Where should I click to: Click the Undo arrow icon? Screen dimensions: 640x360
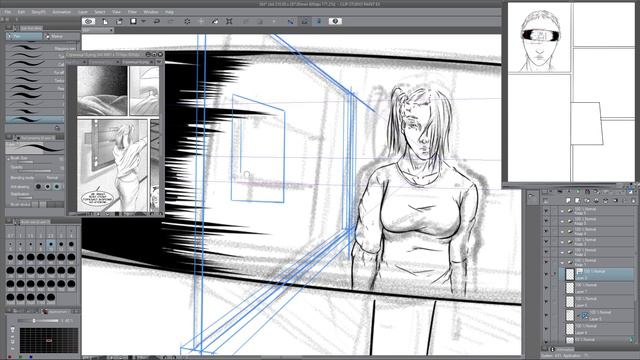157,21
